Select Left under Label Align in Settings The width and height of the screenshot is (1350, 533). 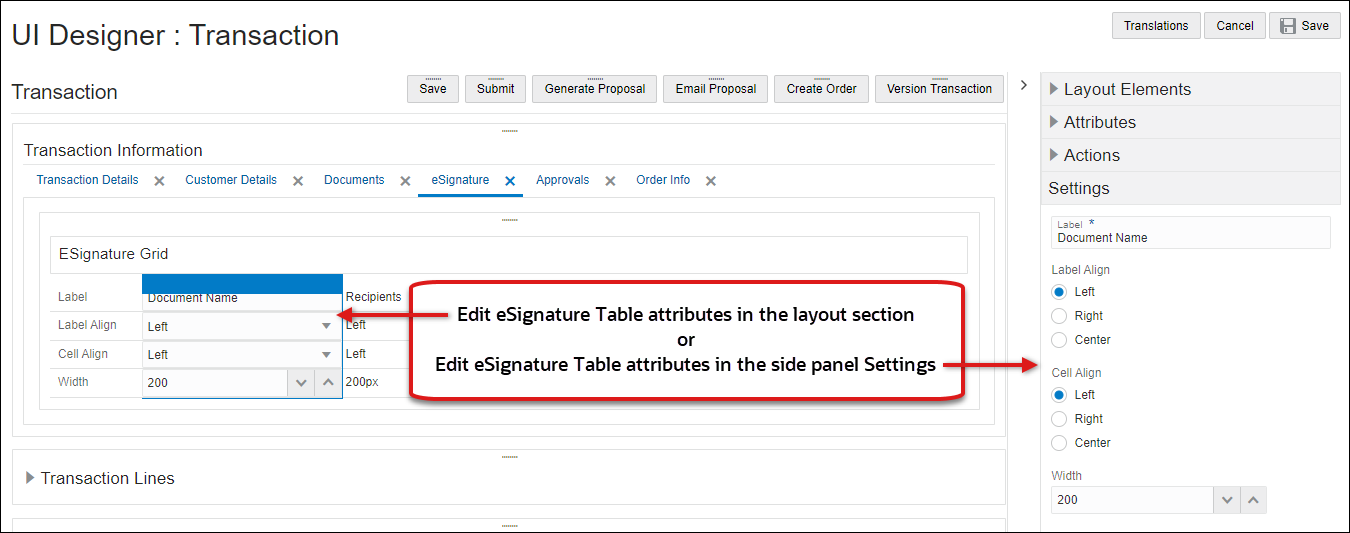pyautogui.click(x=1059, y=292)
